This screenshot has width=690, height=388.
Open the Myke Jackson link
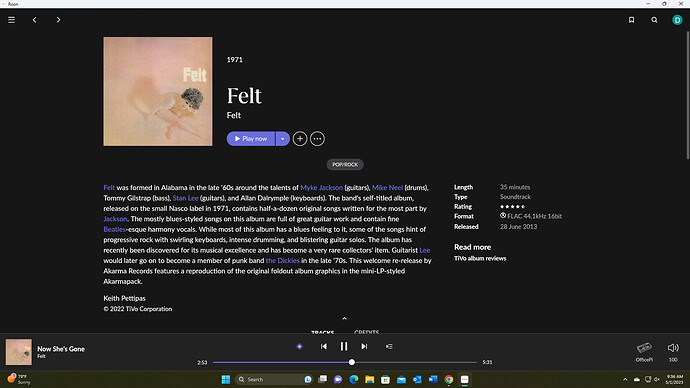(x=322, y=187)
